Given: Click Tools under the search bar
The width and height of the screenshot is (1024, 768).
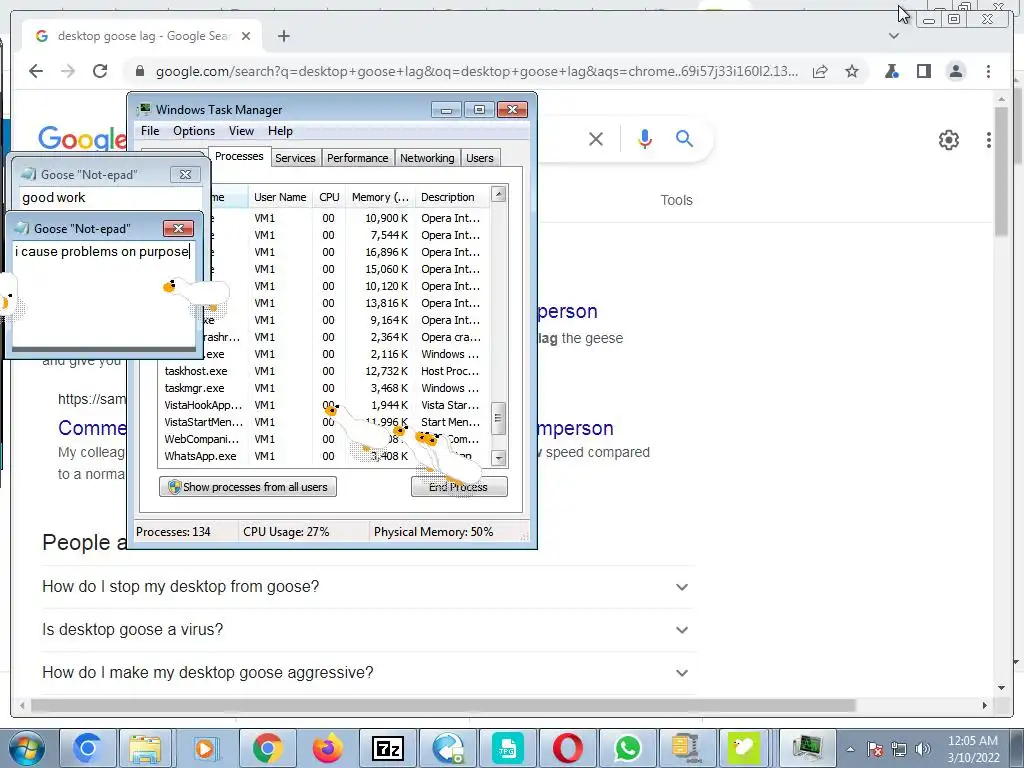Looking at the screenshot, I should tap(676, 200).
